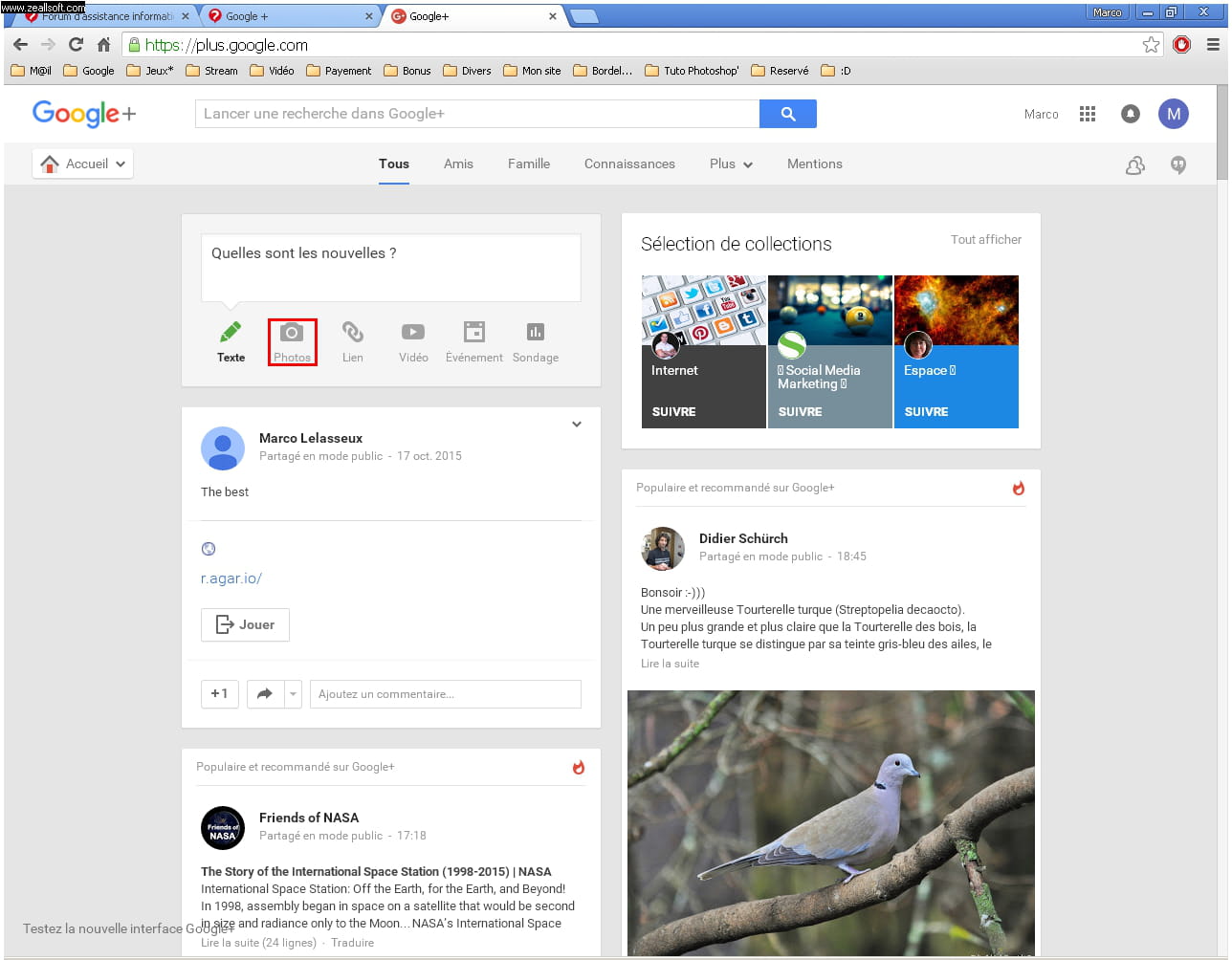Viewport: 1232px width, 960px height.
Task: Follow the Internet collection
Action: click(674, 412)
